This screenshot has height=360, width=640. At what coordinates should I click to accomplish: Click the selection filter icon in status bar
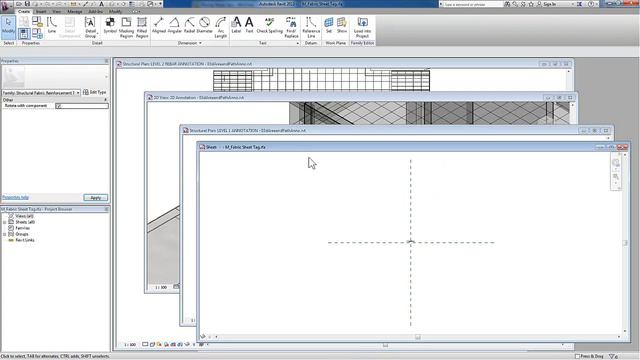coord(613,356)
